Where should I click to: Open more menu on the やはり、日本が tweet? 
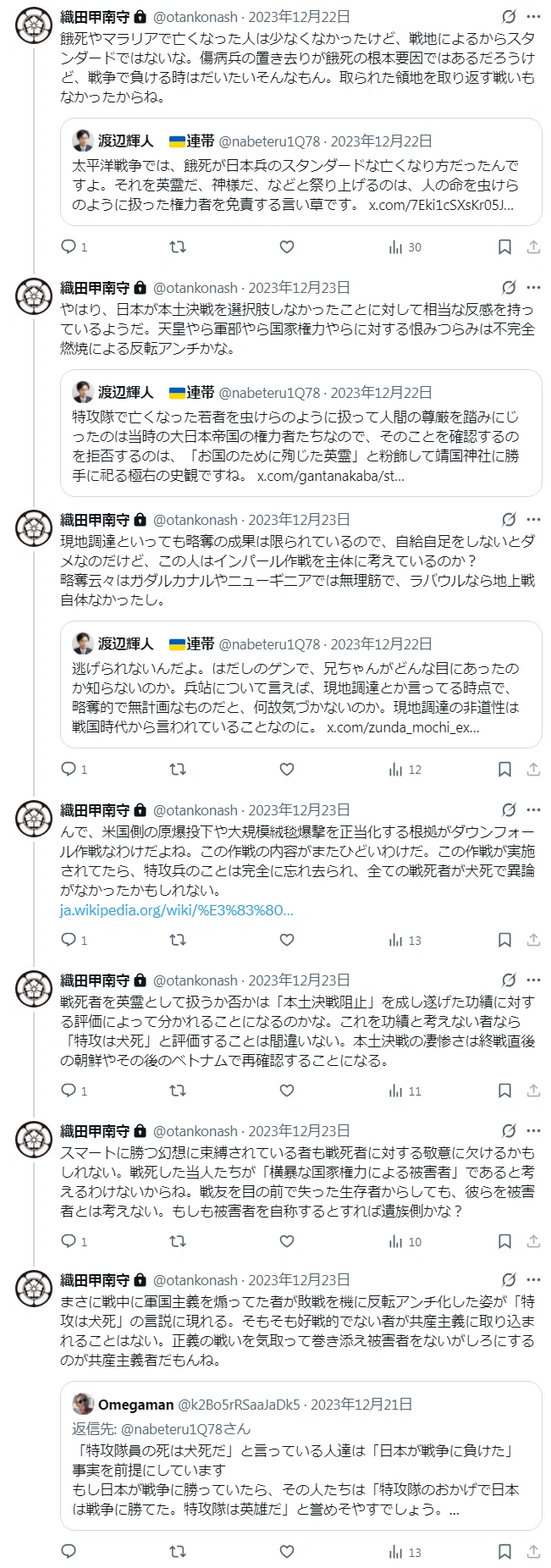click(533, 287)
